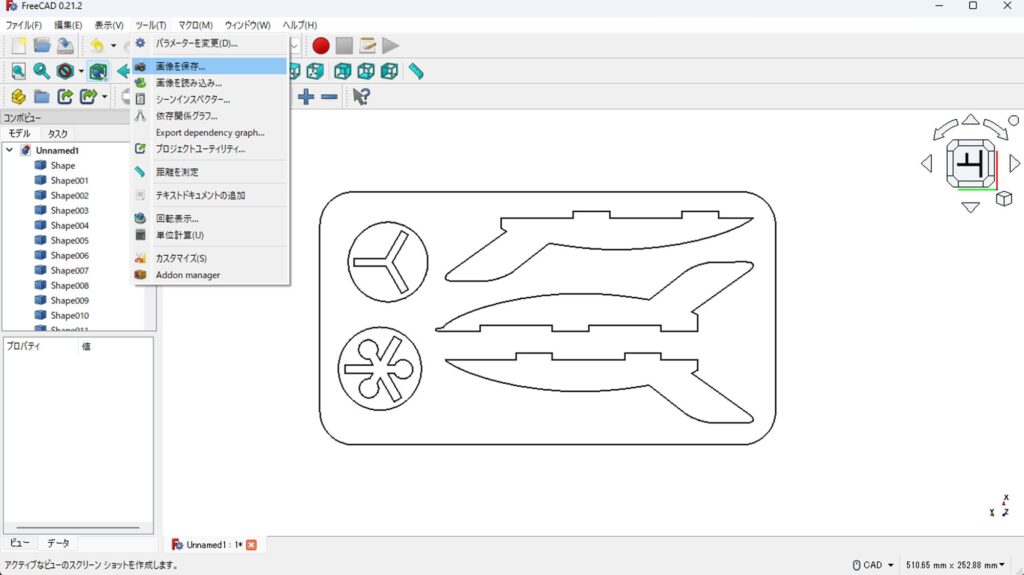1024x575 pixels.
Task: Select Shape in the model tree
Action: [x=63, y=165]
